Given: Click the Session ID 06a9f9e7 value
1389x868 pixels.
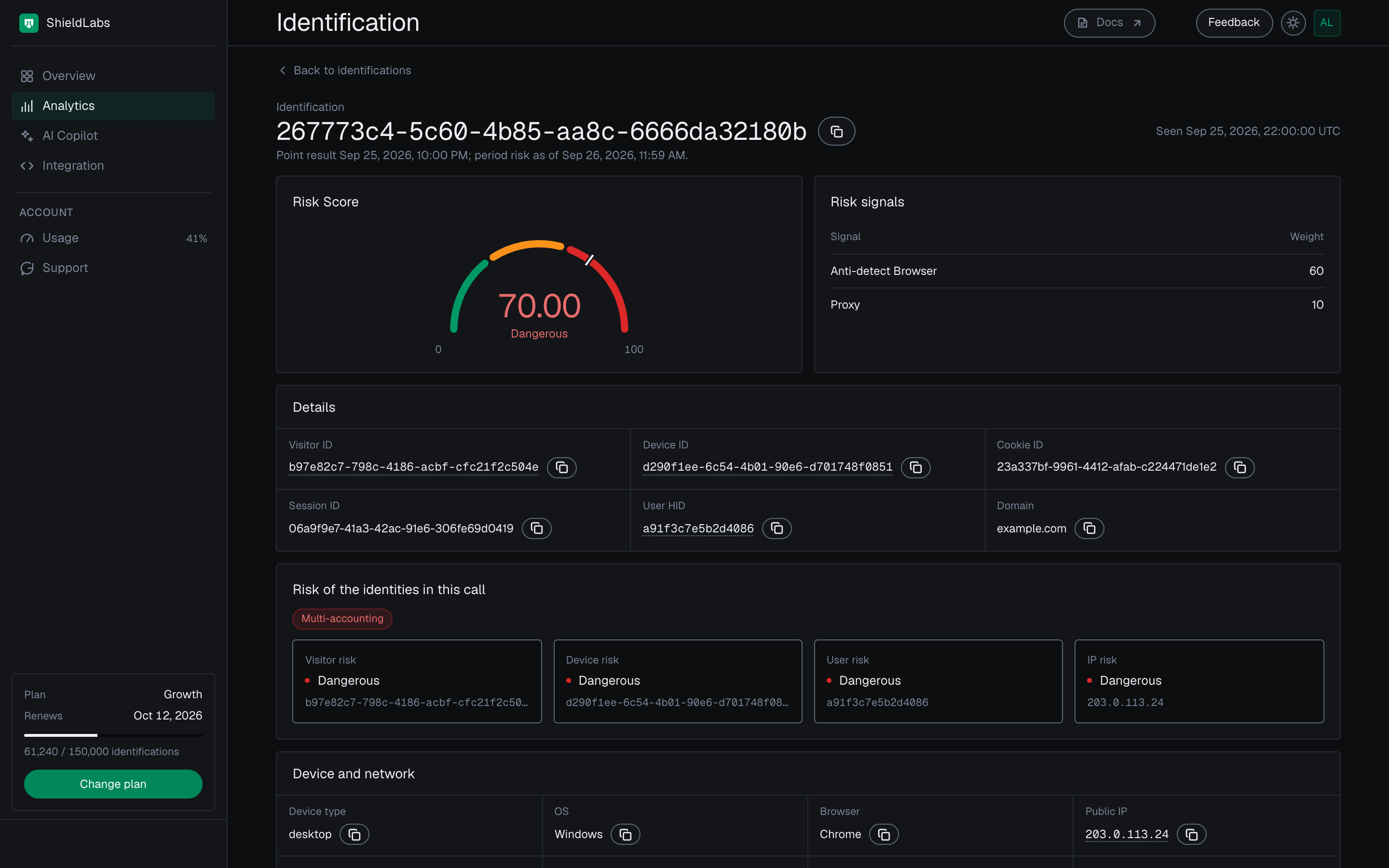Looking at the screenshot, I should (401, 528).
